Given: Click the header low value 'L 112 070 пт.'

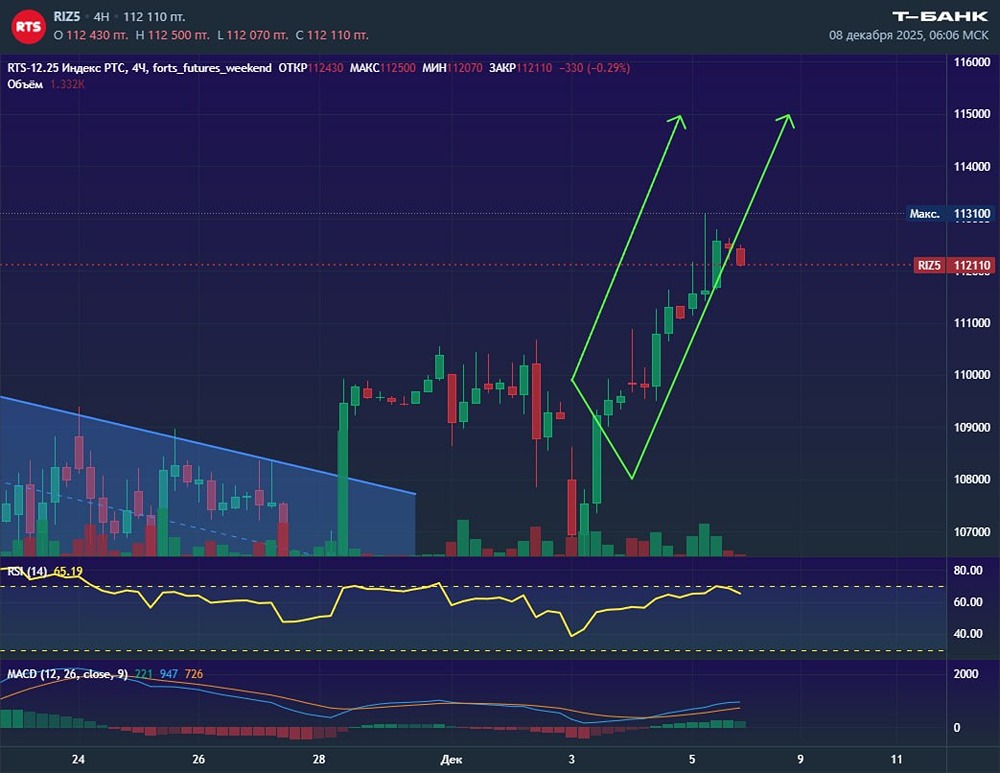Looking at the screenshot, I should (x=253, y=35).
